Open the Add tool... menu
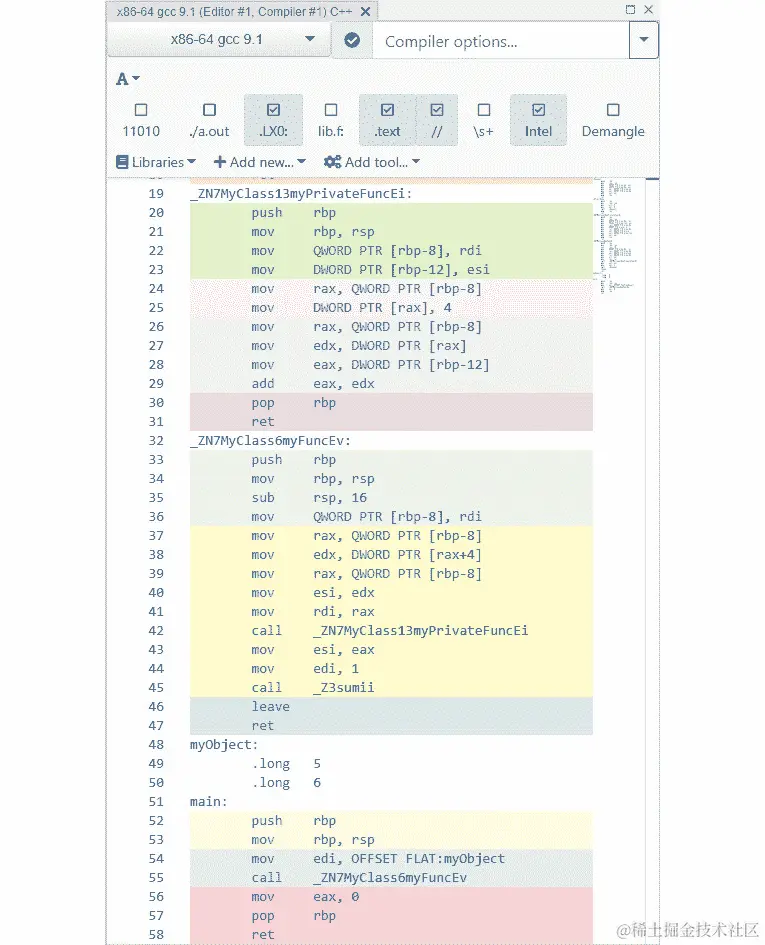The width and height of the screenshot is (765, 945). [371, 162]
